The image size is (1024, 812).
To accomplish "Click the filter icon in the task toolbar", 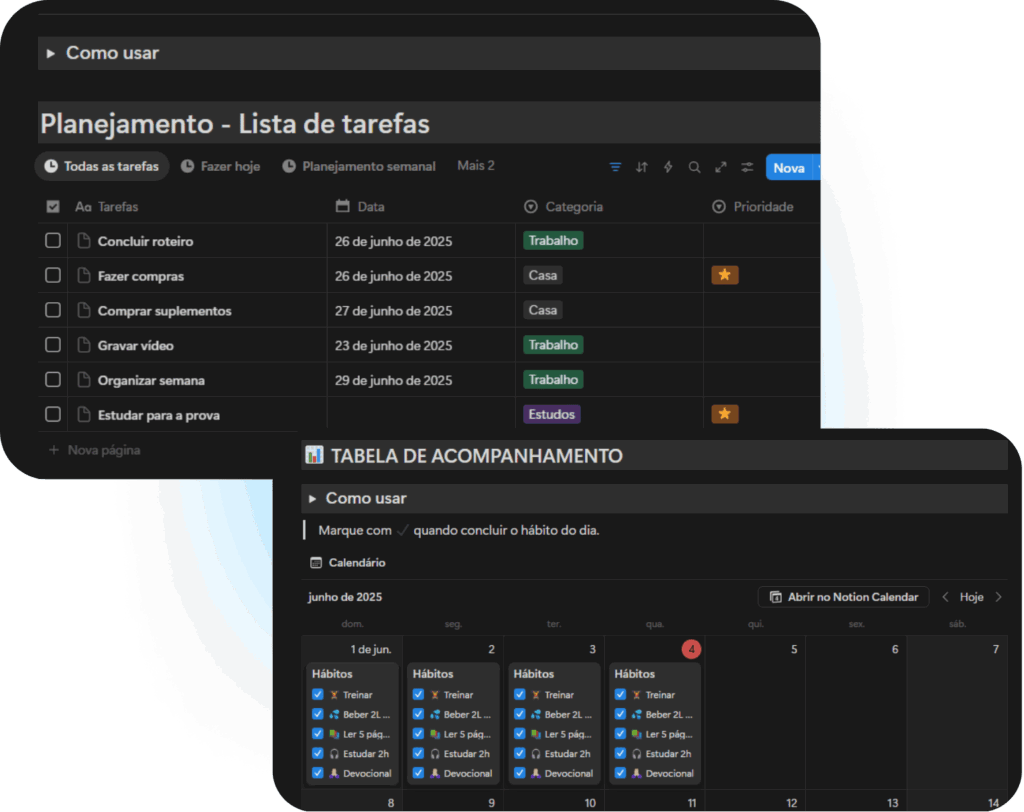I will (615, 167).
